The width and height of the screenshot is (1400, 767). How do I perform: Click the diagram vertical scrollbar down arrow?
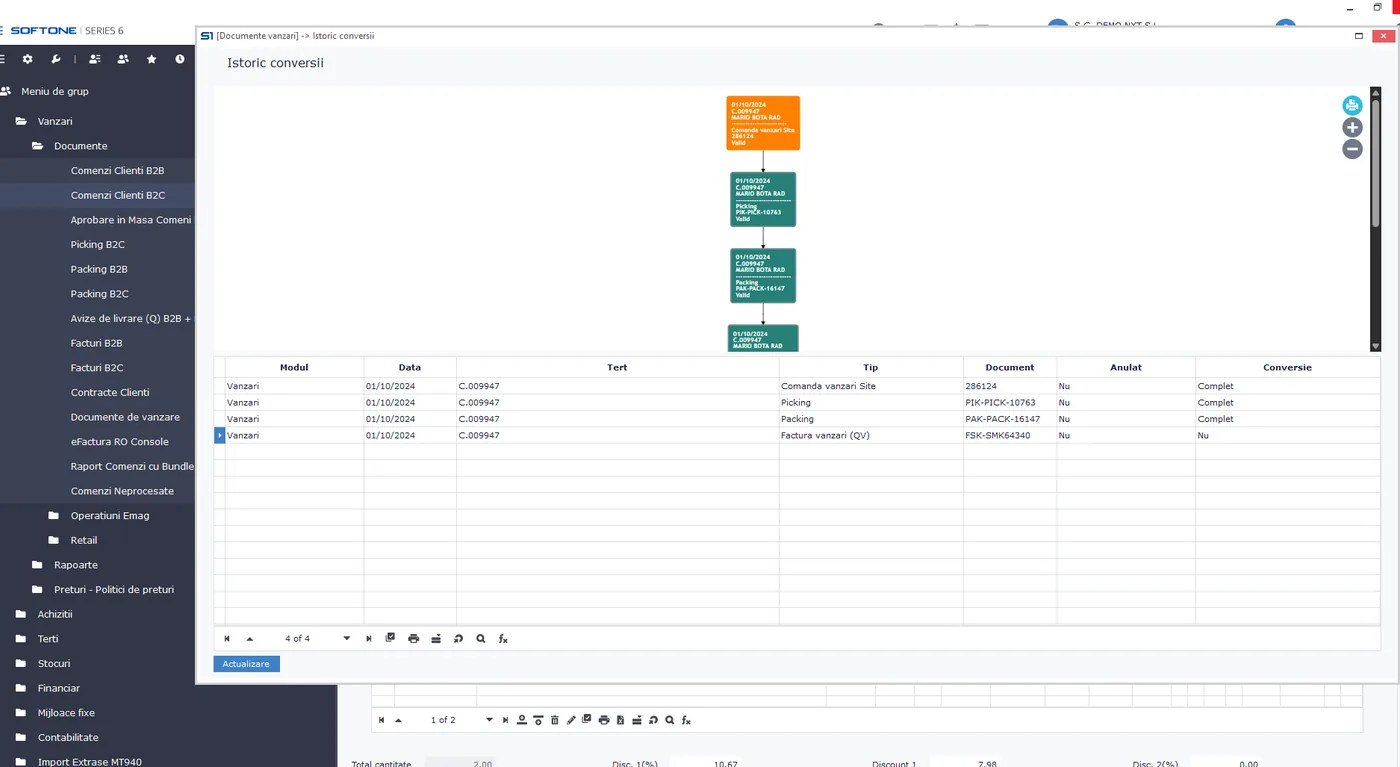click(1375, 346)
